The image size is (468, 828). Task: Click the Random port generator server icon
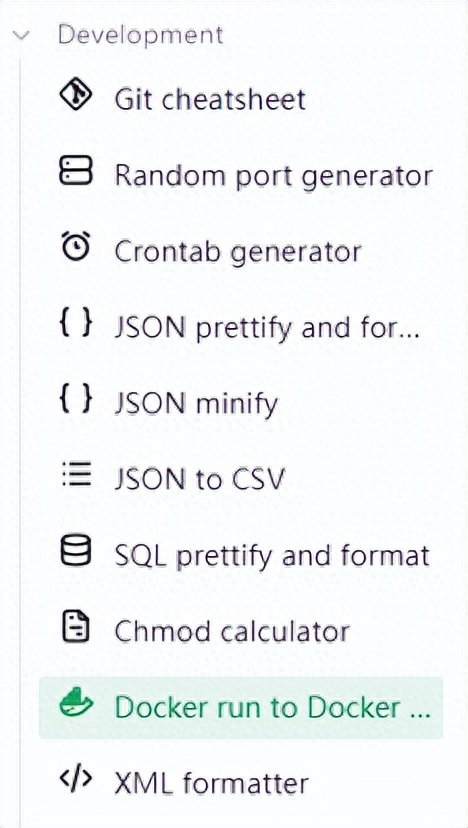tap(76, 172)
